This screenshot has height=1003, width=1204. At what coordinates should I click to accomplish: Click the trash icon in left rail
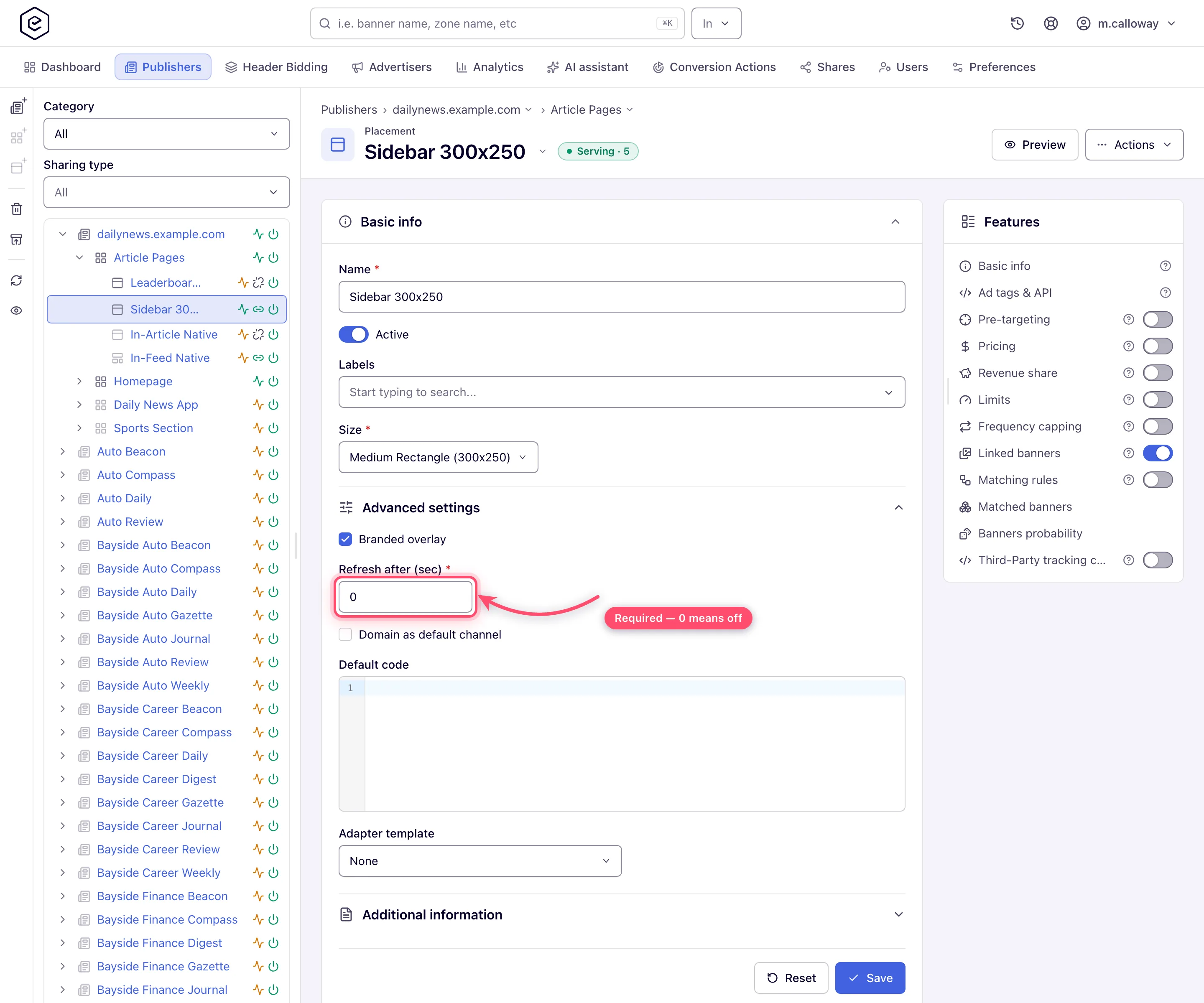point(17,209)
